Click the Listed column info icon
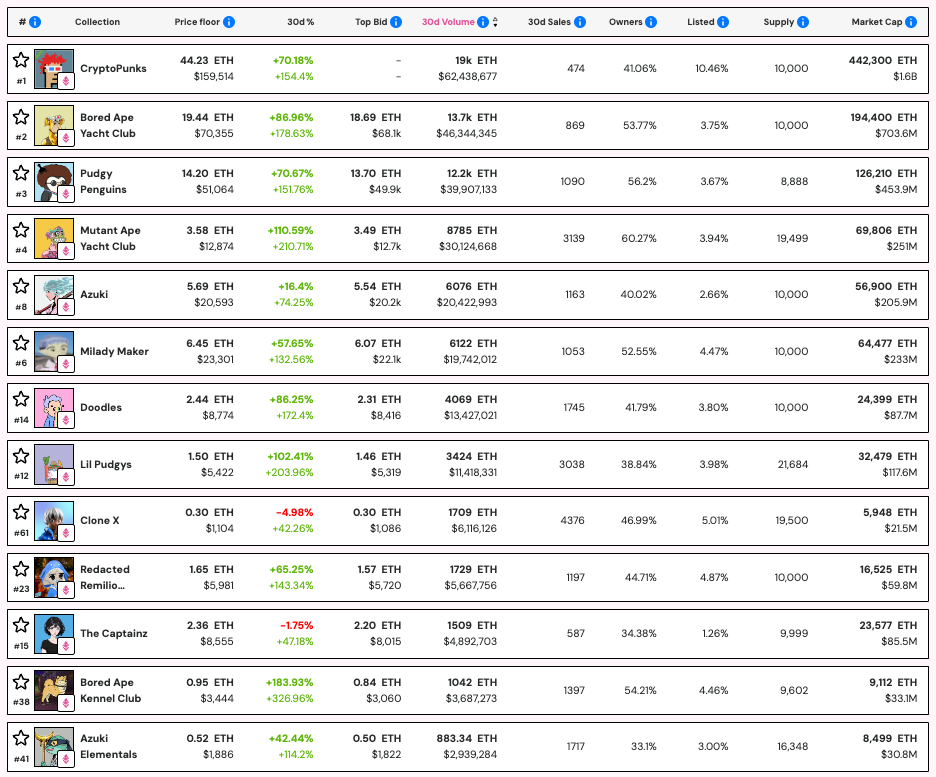The width and height of the screenshot is (936, 777). tap(723, 21)
